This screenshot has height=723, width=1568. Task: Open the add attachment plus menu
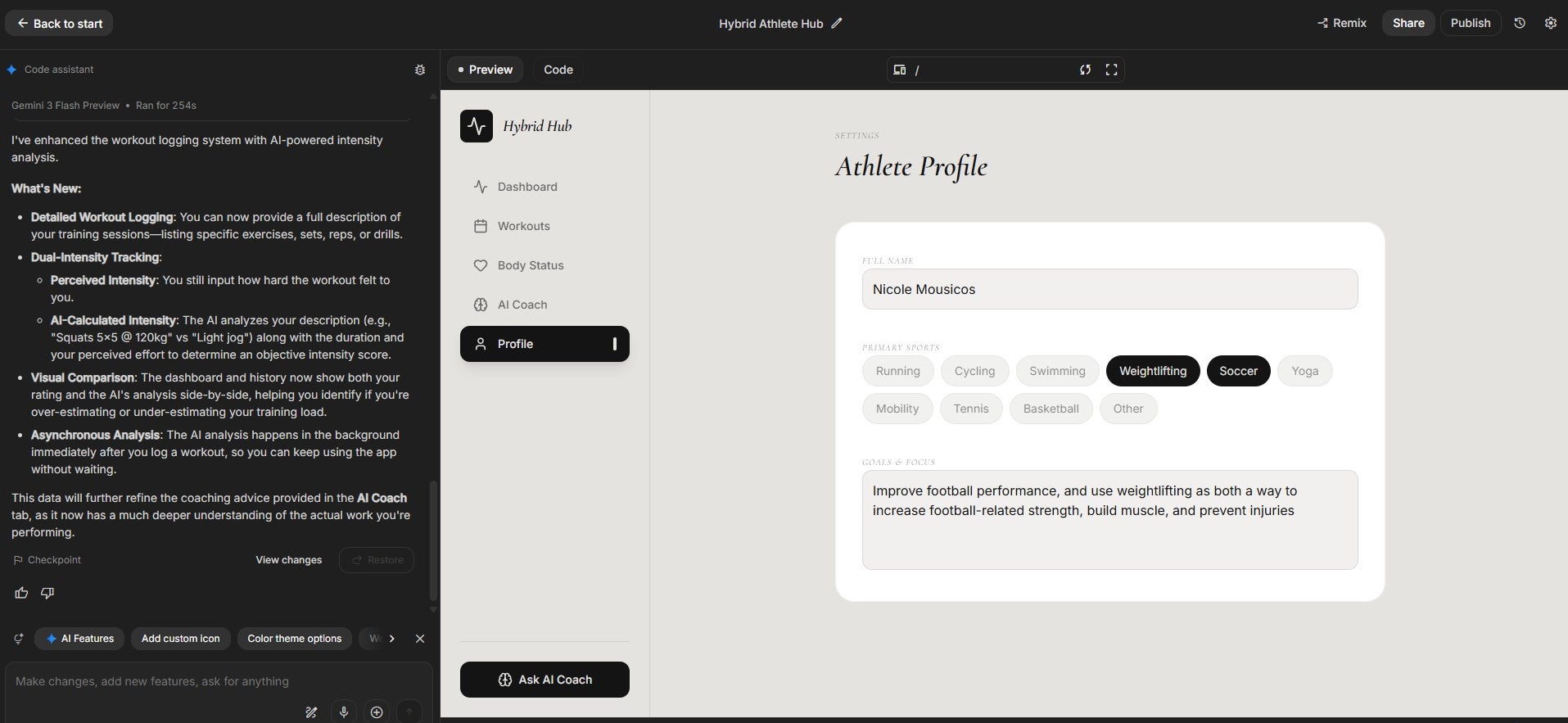coord(377,712)
